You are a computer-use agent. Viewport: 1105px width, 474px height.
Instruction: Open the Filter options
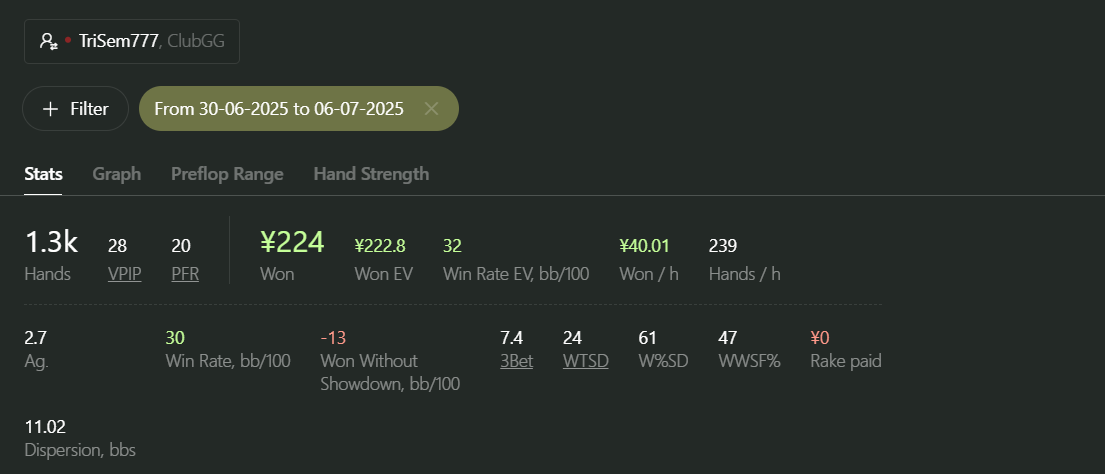tap(75, 108)
